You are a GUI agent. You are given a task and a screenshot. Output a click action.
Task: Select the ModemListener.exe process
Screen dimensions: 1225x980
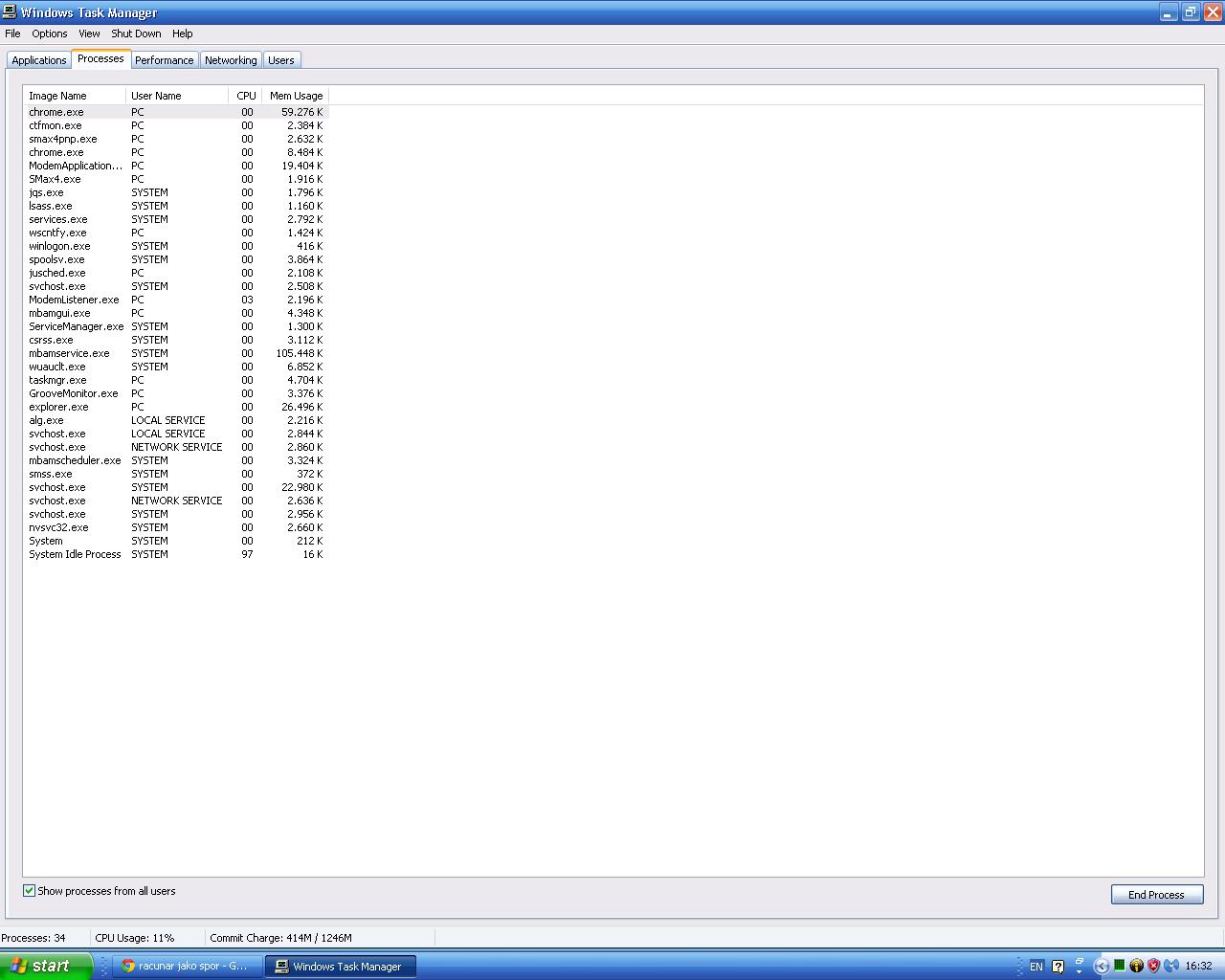point(176,300)
